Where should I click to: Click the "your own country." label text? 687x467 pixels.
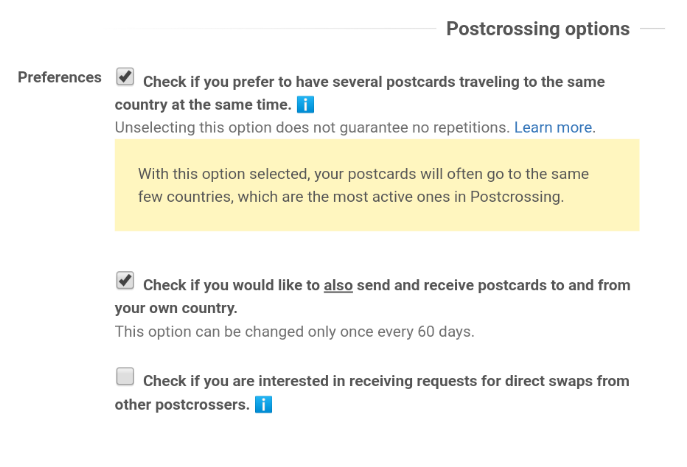click(x=176, y=308)
